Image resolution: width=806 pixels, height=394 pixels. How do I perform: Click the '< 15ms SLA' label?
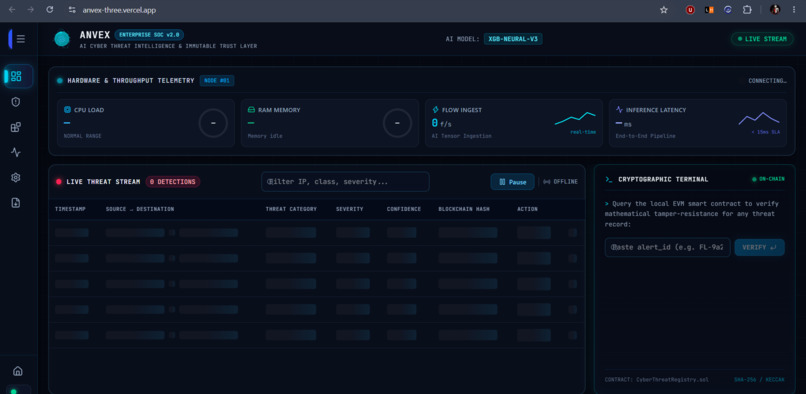click(x=765, y=132)
